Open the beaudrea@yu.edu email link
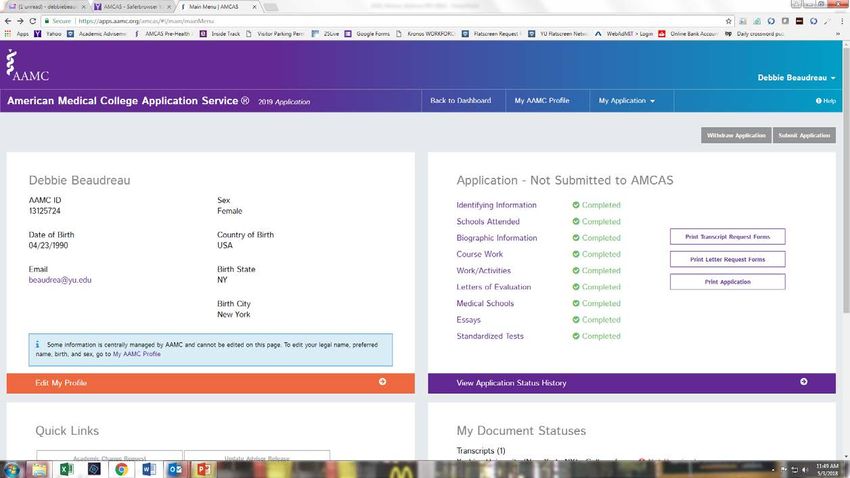850x478 pixels. point(60,280)
